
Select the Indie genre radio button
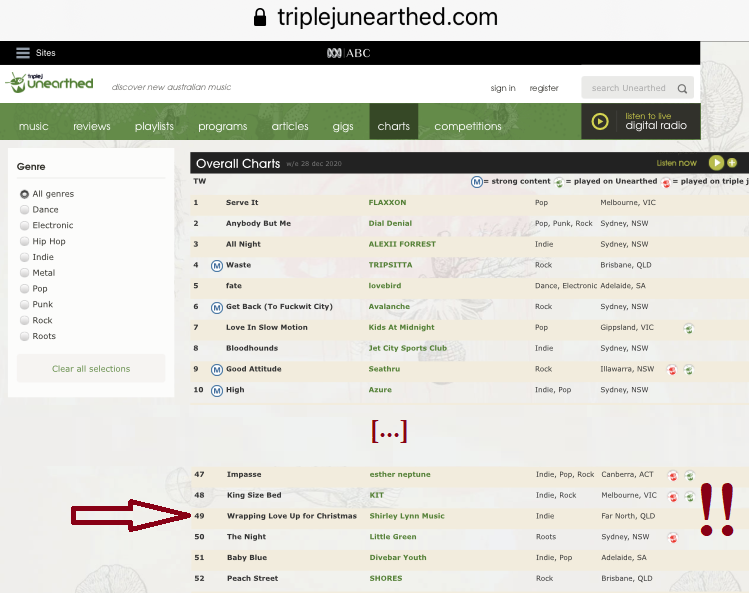coord(24,257)
